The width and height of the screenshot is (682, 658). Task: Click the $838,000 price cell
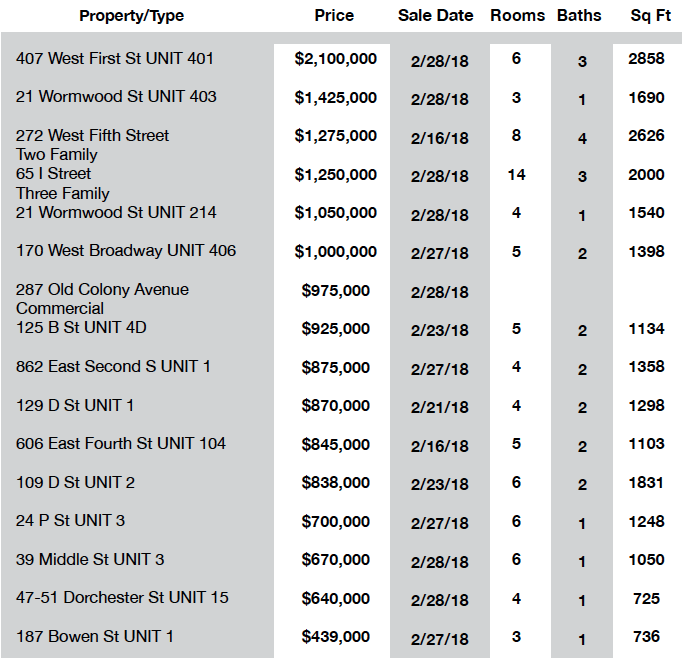335,482
